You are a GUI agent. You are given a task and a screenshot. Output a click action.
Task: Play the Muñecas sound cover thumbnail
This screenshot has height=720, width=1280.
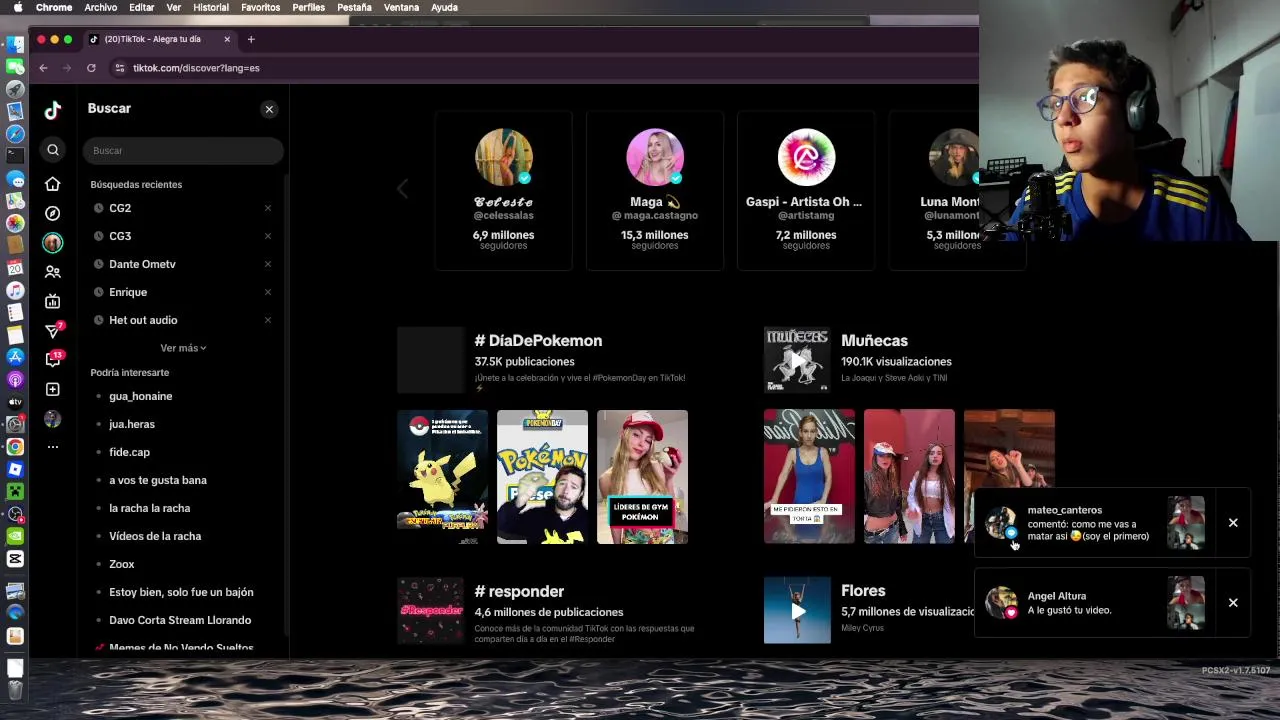coord(797,360)
